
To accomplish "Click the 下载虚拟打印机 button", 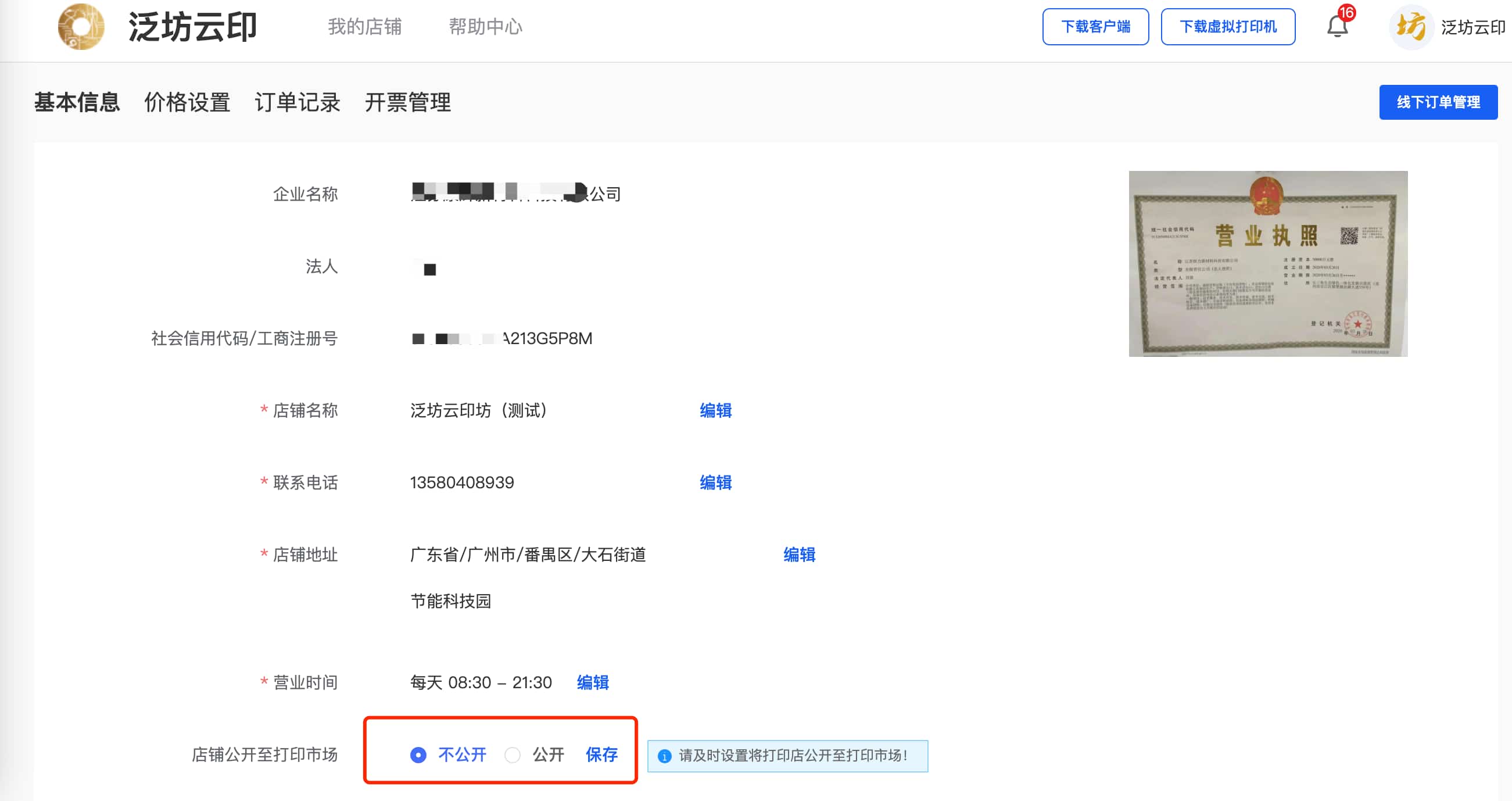I will [1227, 26].
